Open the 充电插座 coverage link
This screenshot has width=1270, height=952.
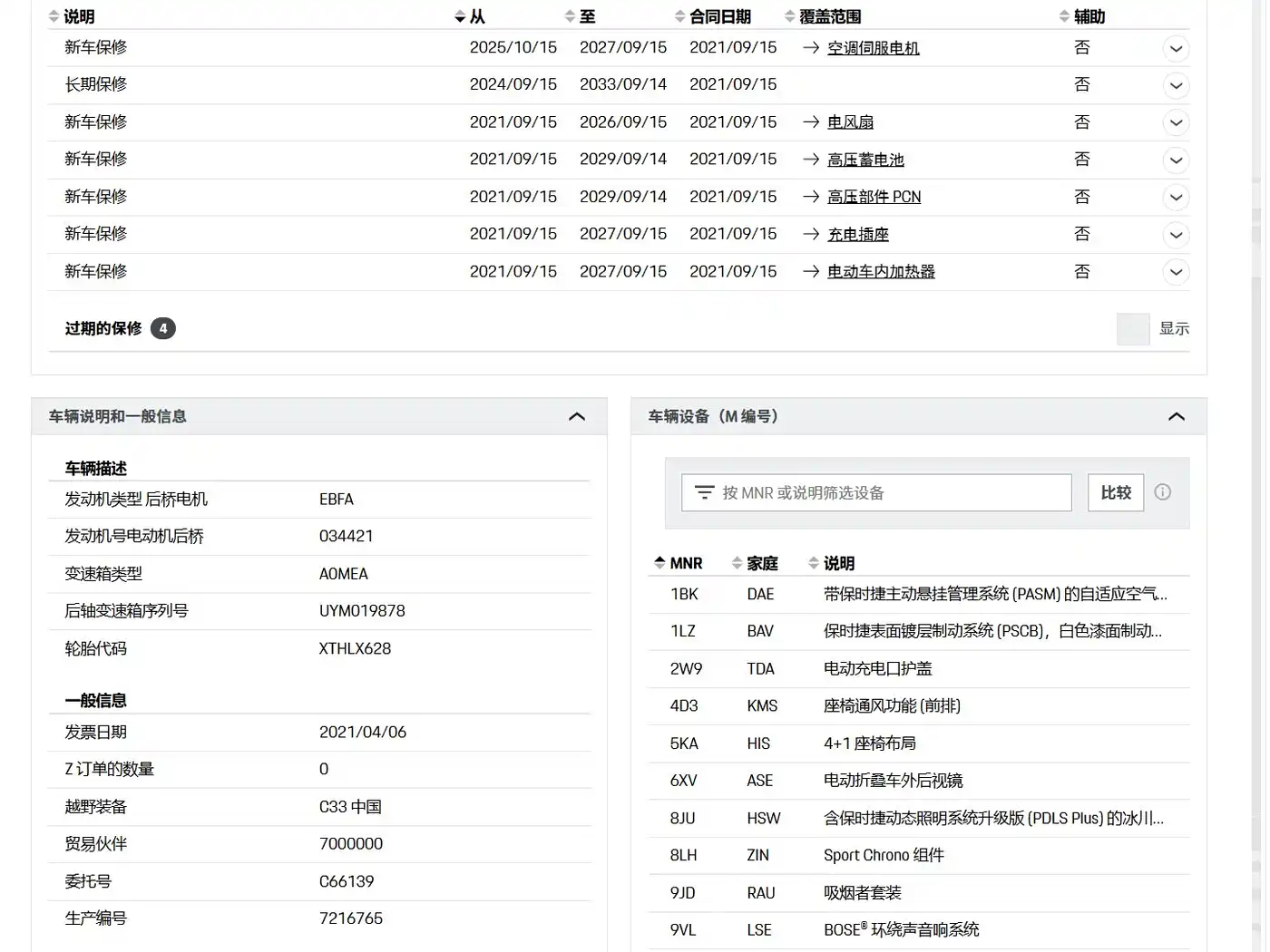click(x=858, y=234)
